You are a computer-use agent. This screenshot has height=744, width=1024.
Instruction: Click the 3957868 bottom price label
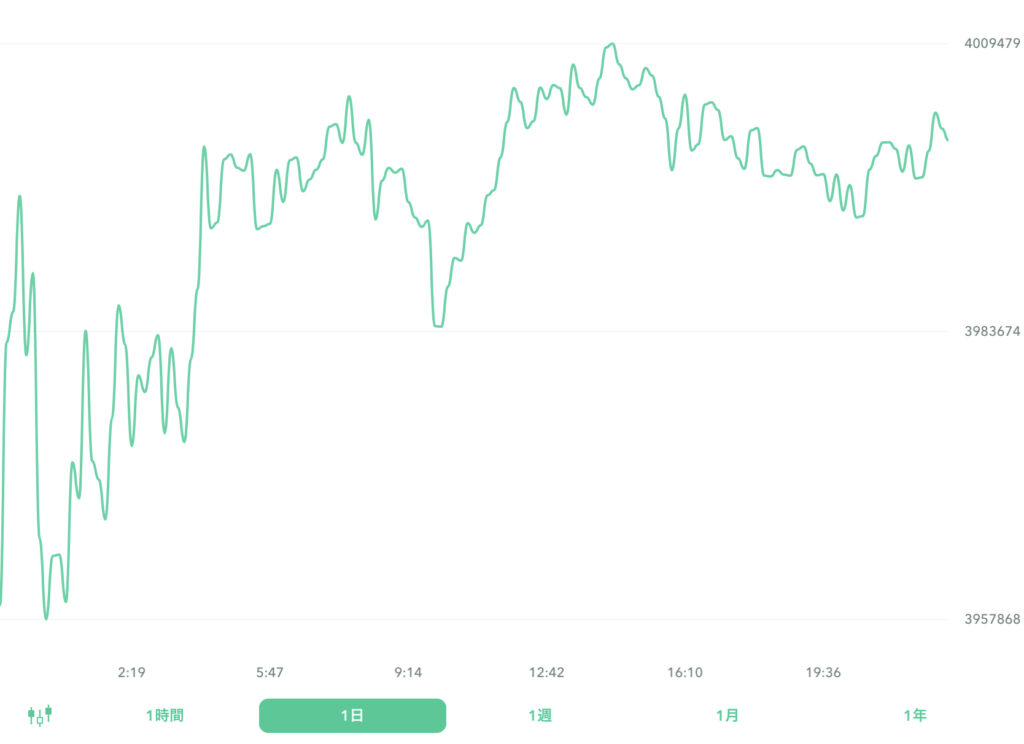991,619
